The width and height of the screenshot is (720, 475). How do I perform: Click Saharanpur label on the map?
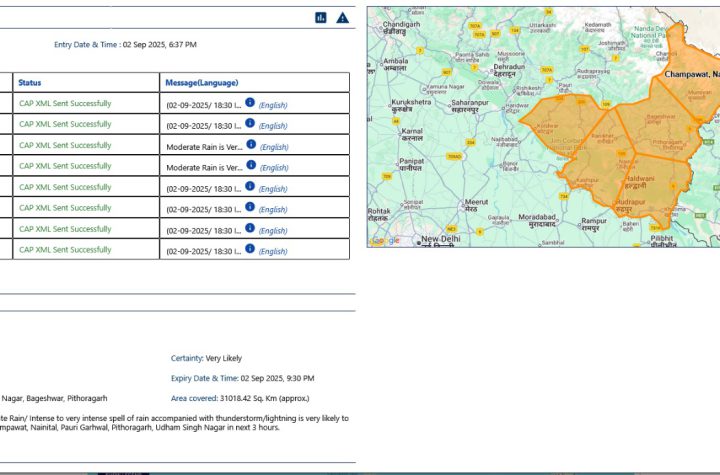pos(470,106)
